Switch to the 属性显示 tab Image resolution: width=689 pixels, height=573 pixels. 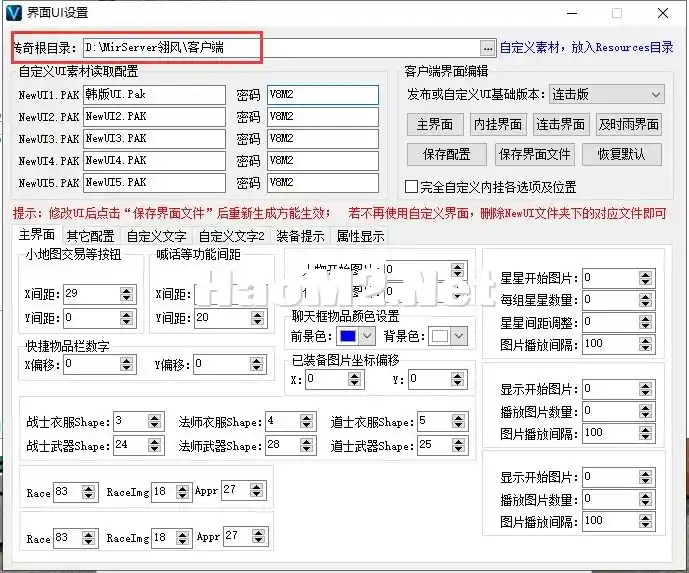pyautogui.click(x=360, y=236)
